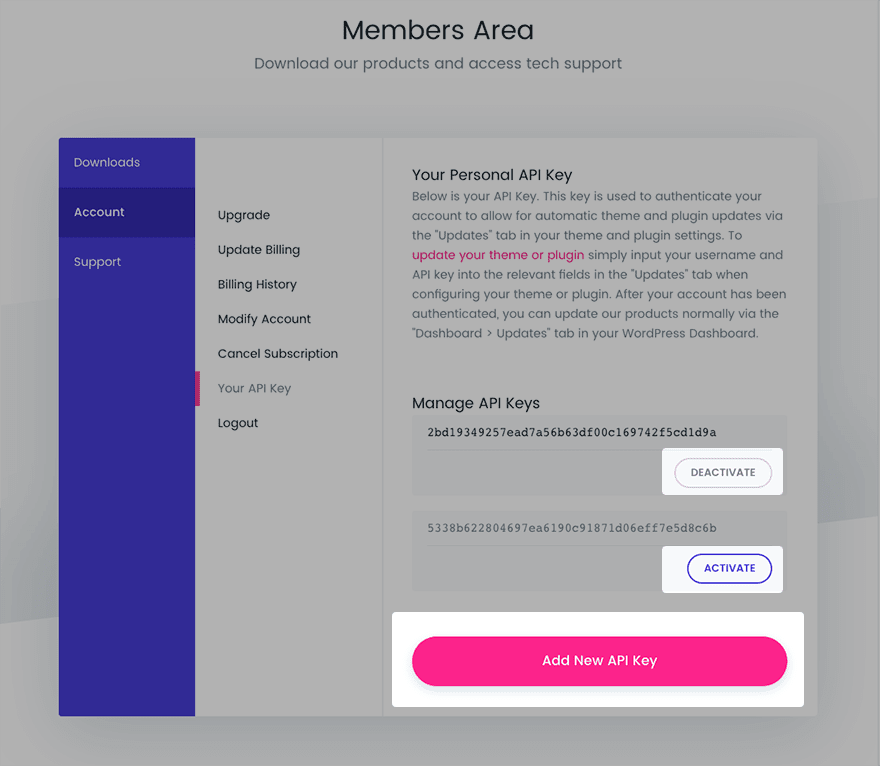Click the 'Download our products' subtitle text
Image resolution: width=880 pixels, height=766 pixels.
438,63
